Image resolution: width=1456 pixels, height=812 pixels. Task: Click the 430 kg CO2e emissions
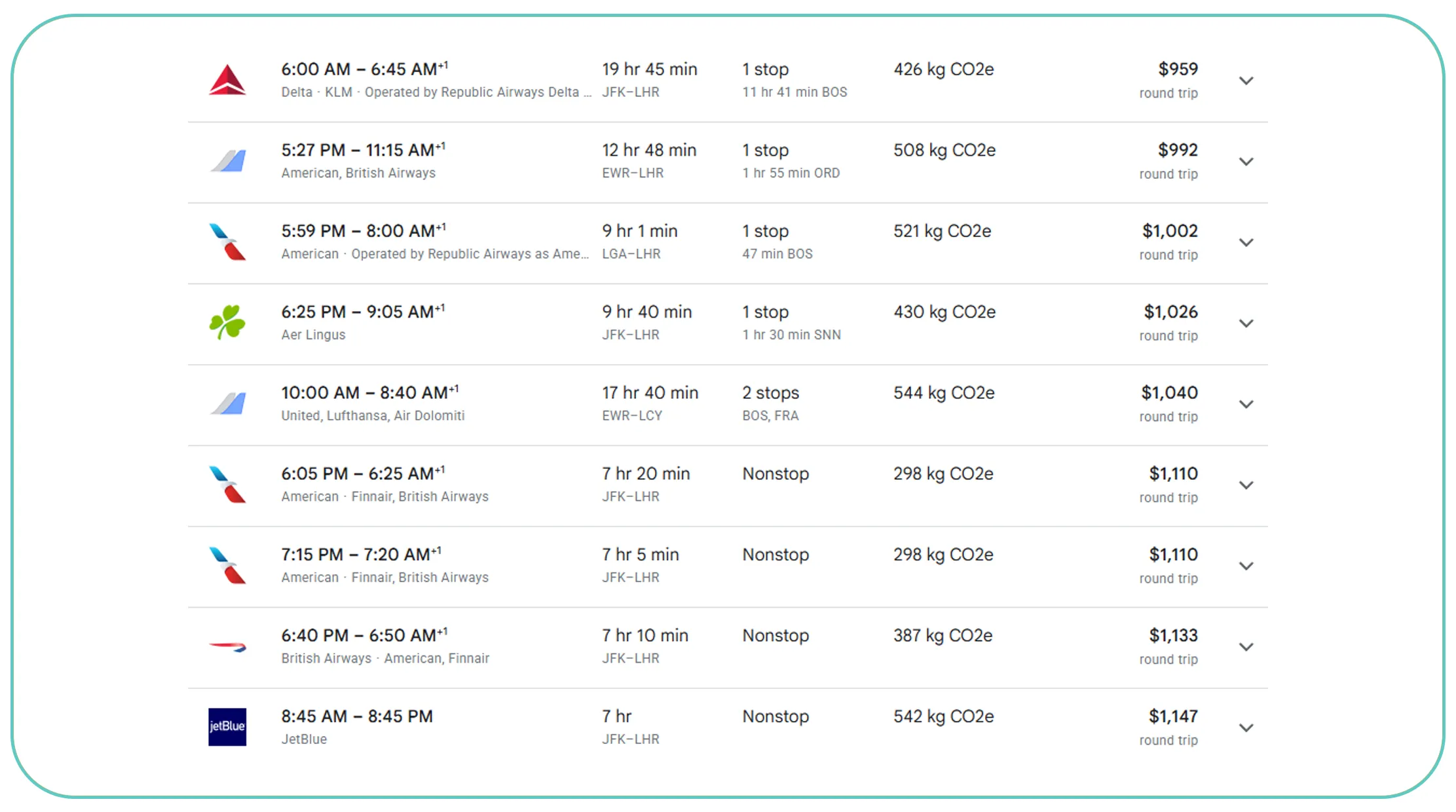pyautogui.click(x=944, y=312)
